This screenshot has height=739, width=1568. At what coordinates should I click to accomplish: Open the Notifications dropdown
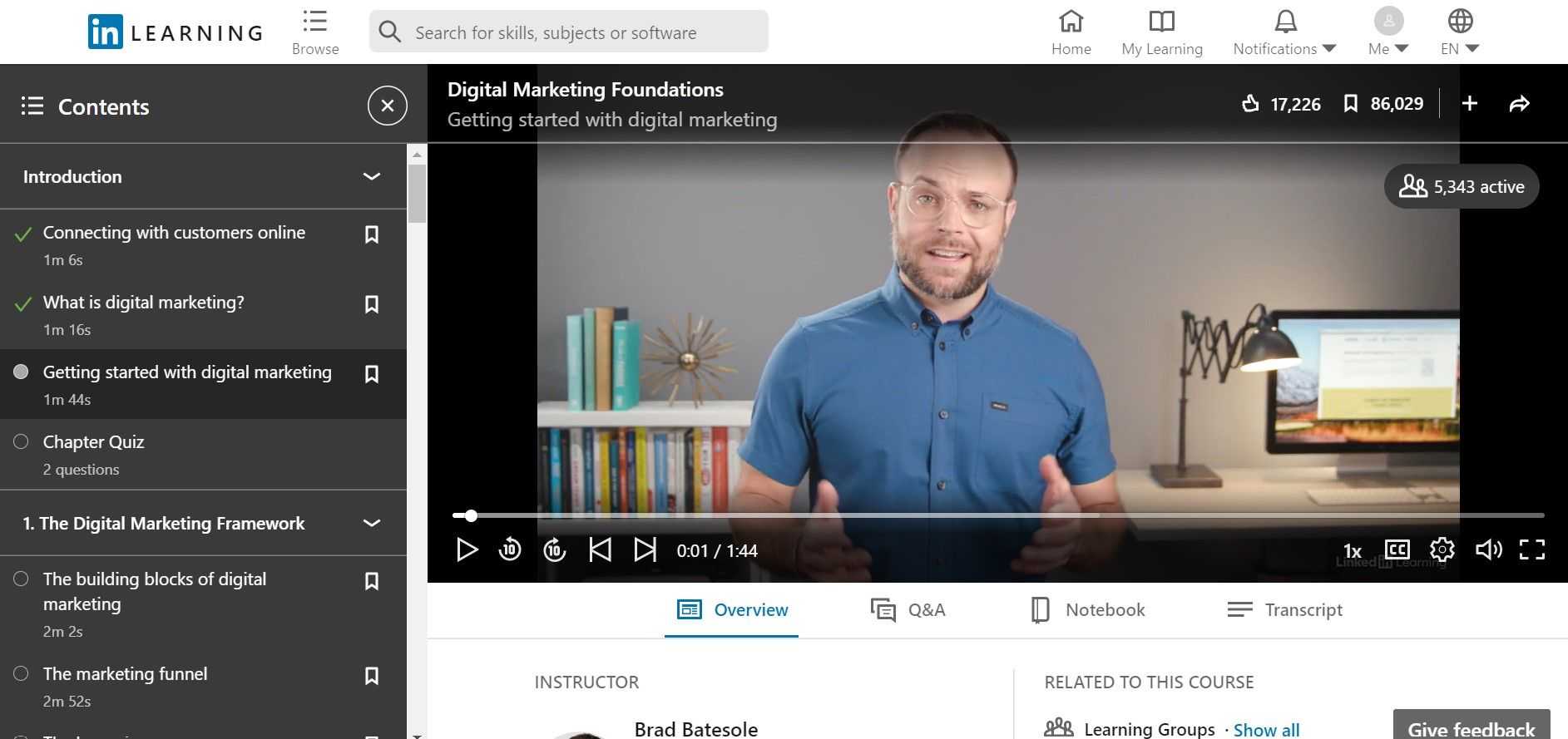tap(1284, 33)
